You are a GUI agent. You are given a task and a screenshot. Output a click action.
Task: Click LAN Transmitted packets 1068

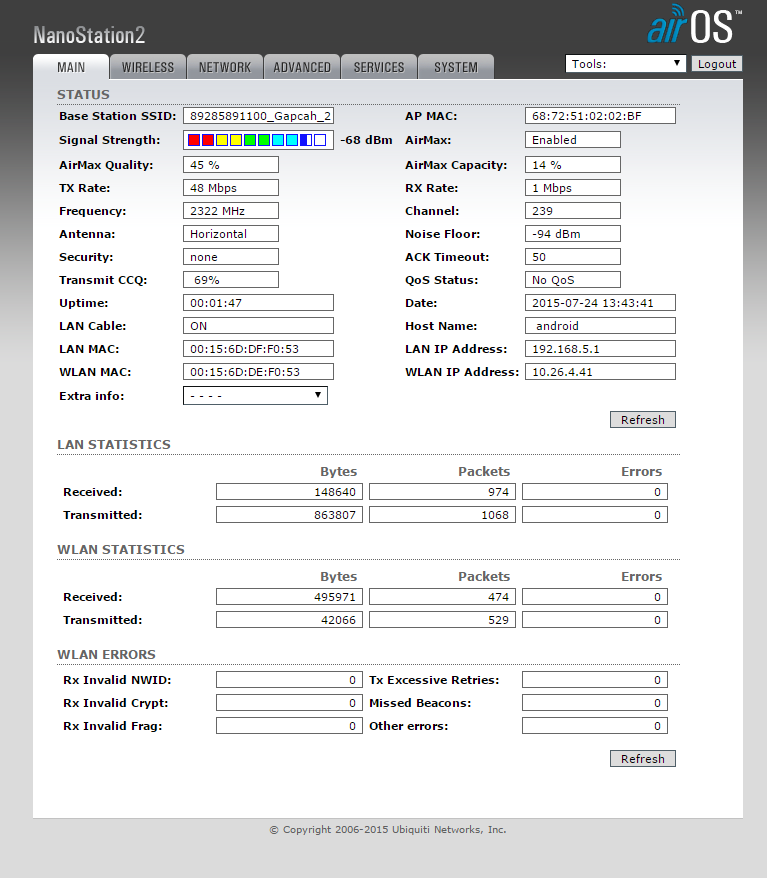click(442, 515)
